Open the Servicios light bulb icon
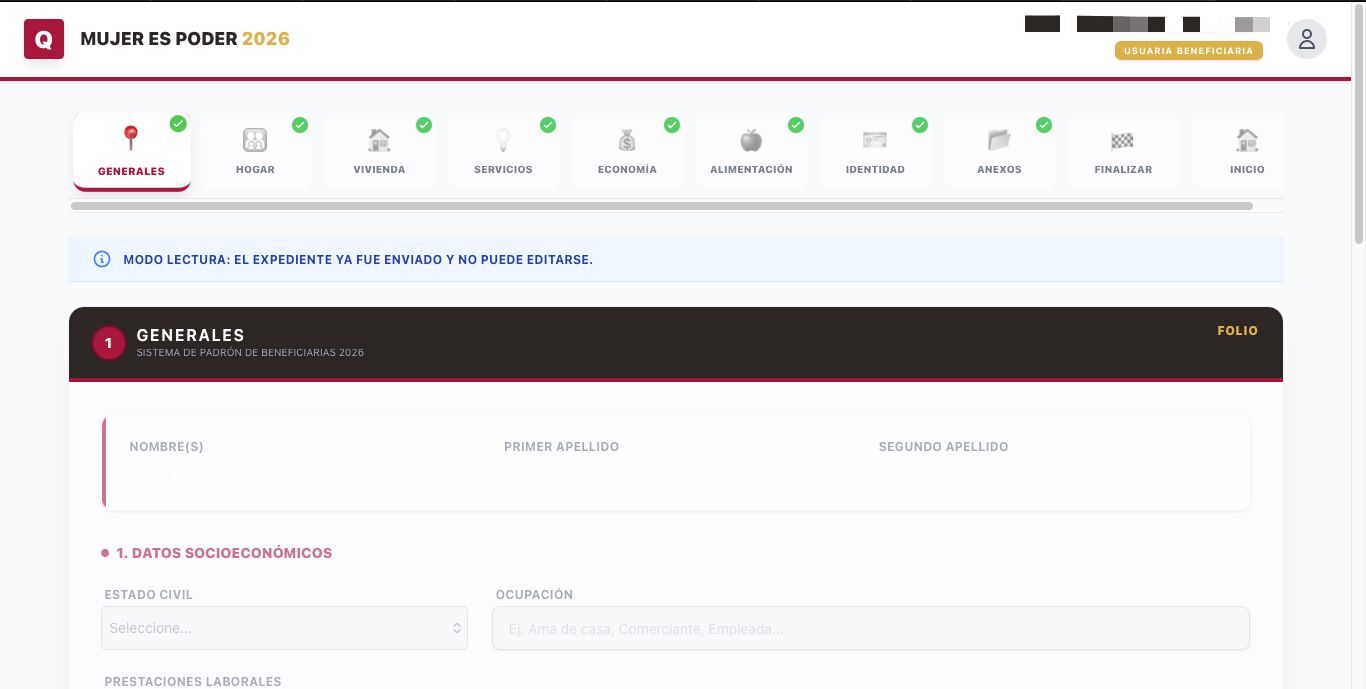1366x689 pixels. coord(503,140)
